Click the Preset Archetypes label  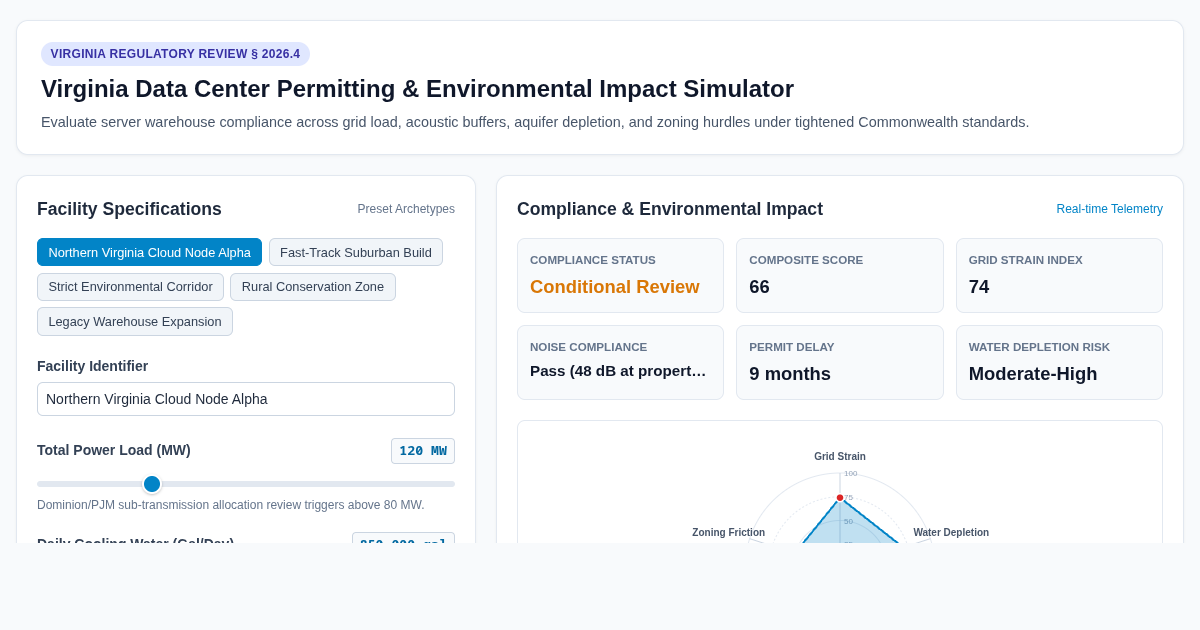[406, 209]
